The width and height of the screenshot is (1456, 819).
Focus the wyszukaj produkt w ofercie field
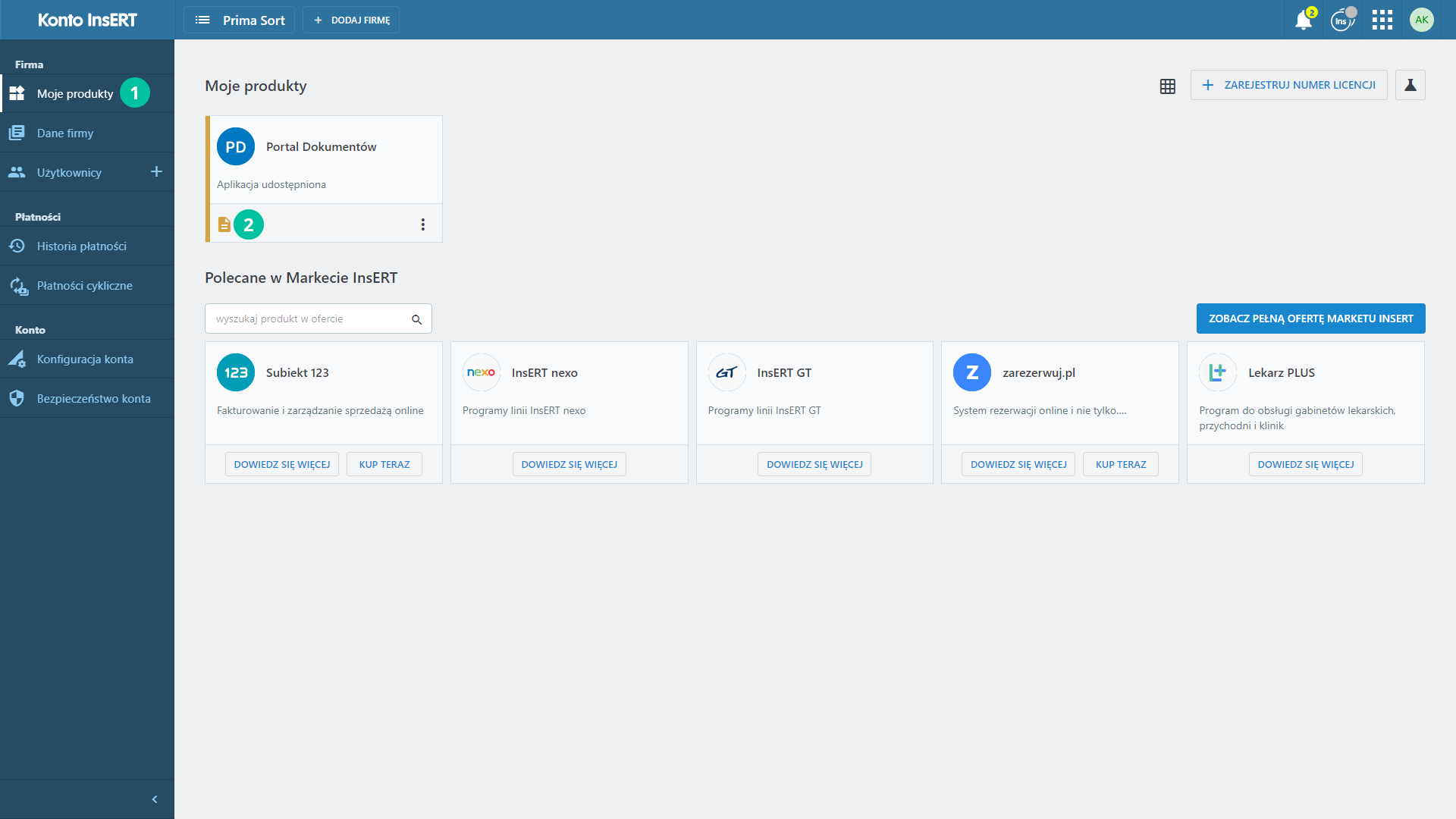click(307, 319)
